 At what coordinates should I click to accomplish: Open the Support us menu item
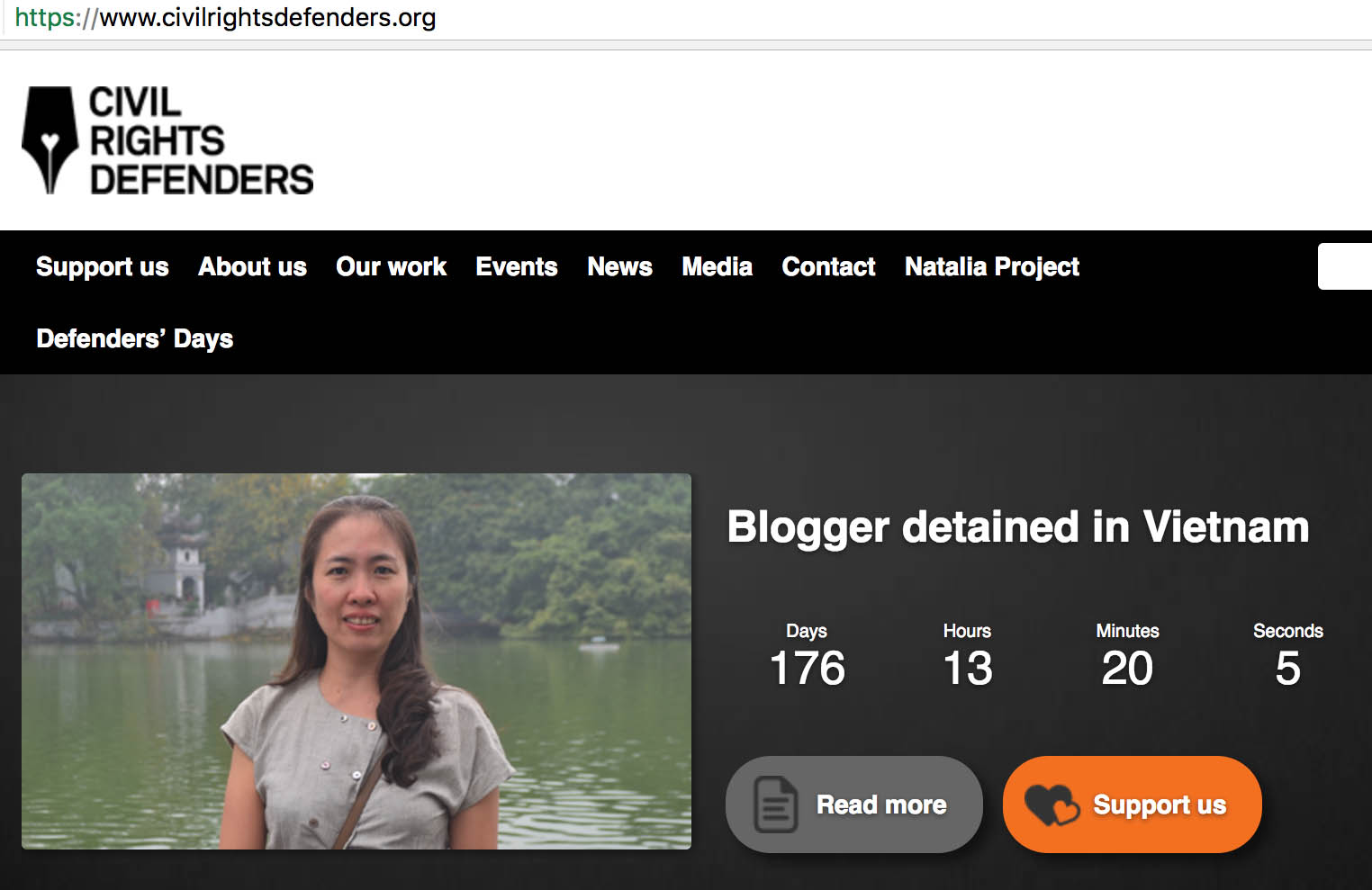pyautogui.click(x=103, y=267)
